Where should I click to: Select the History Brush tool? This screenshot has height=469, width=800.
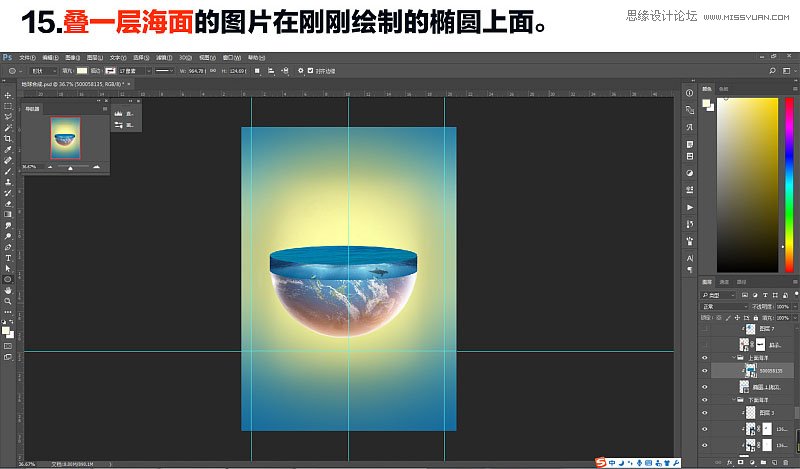click(8, 193)
